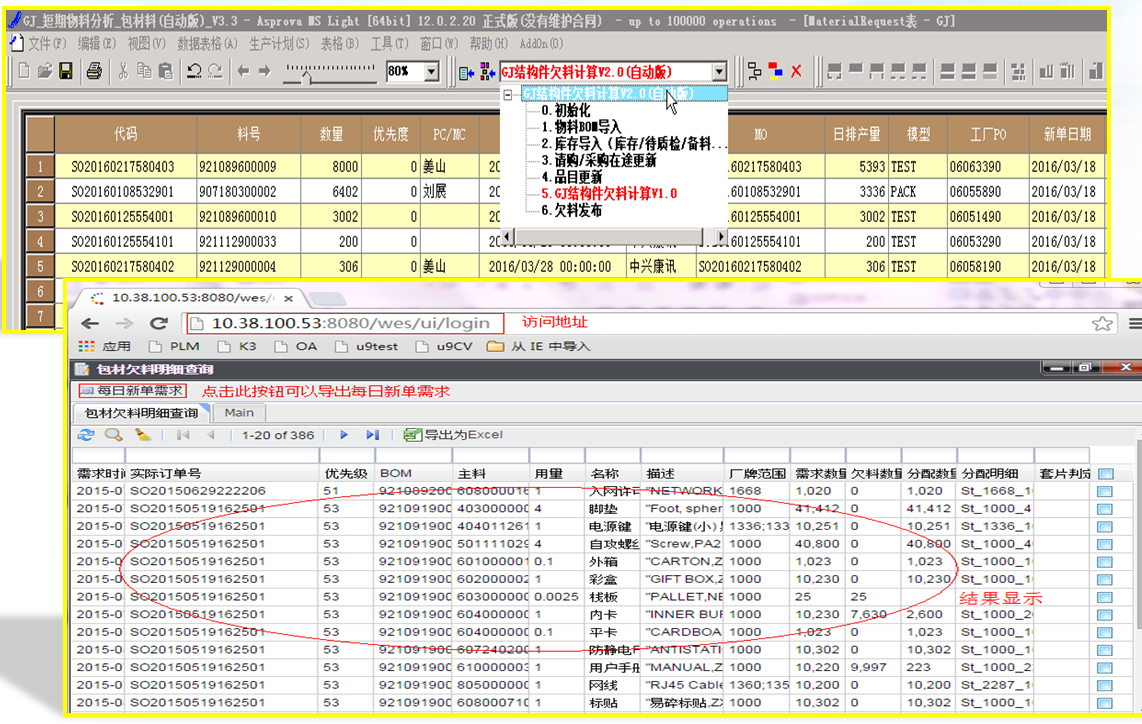The image size is (1142, 724).
Task: Click the print icon in toolbar
Action: [x=93, y=71]
